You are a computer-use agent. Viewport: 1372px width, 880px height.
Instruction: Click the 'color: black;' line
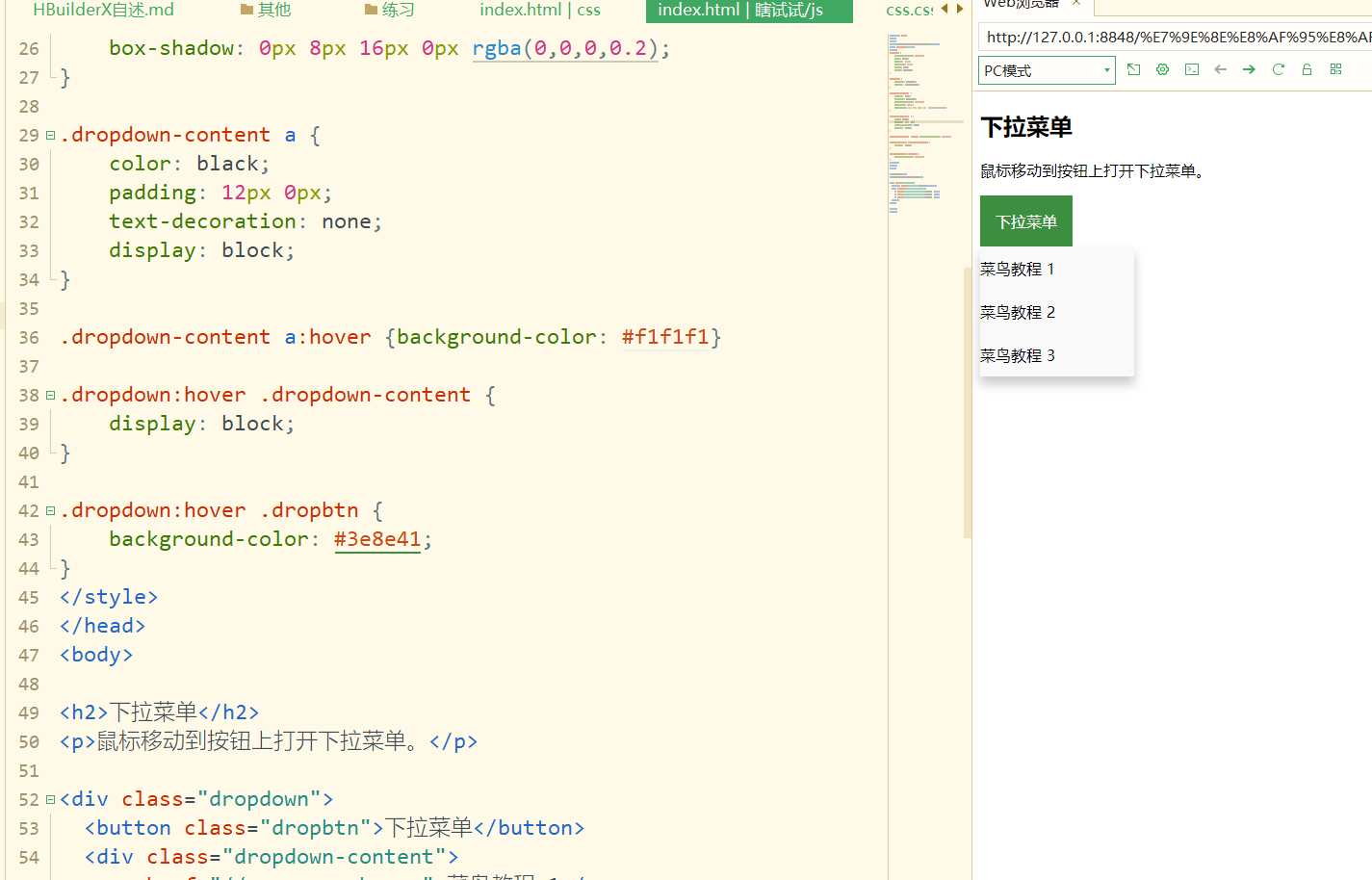pyautogui.click(x=190, y=164)
